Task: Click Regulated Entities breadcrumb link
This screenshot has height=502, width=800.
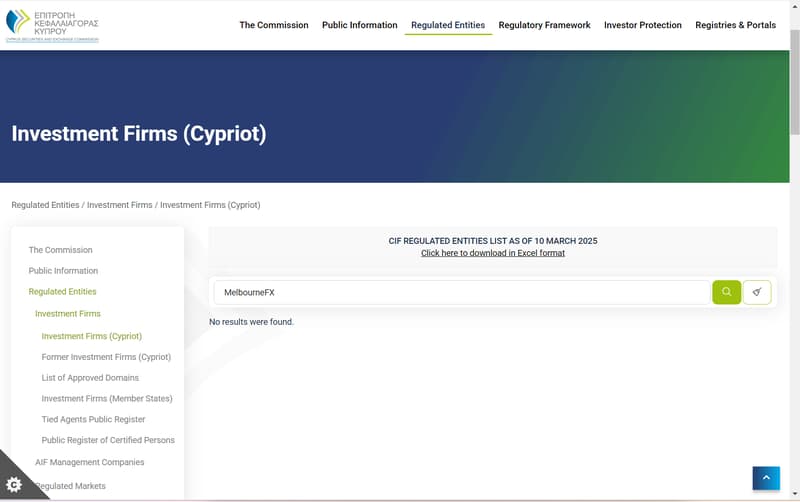Action: 45,205
